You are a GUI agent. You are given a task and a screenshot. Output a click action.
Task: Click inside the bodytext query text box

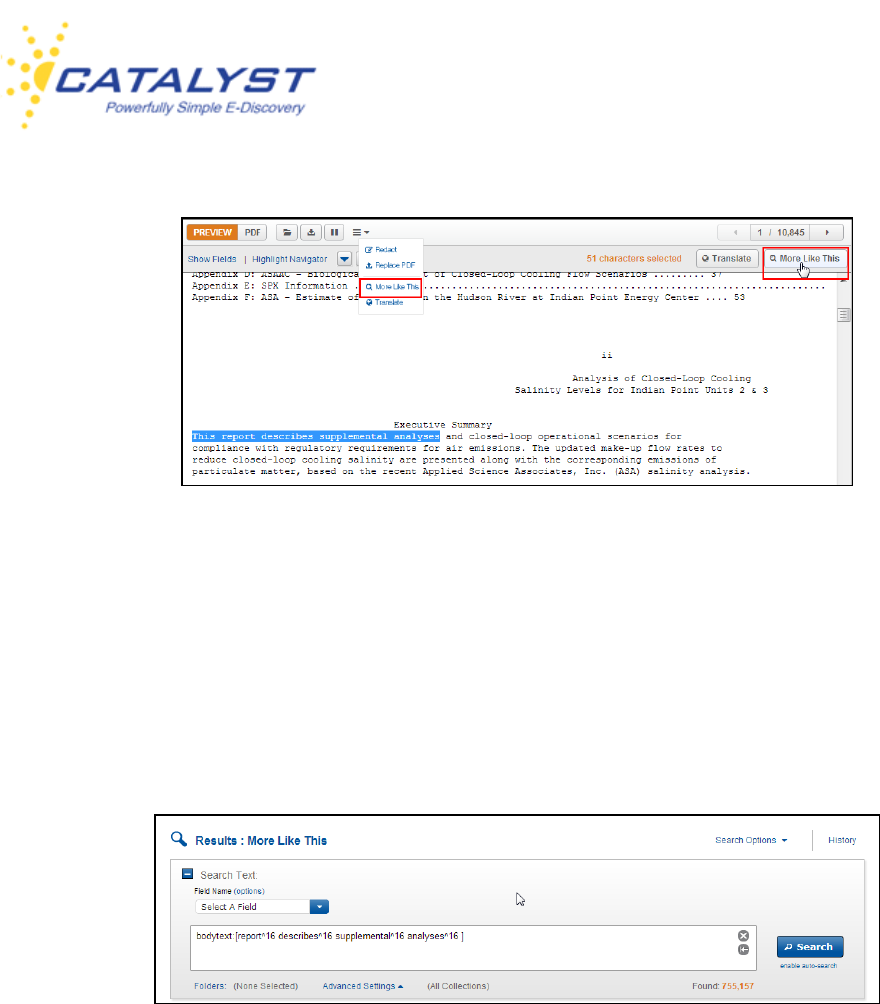(473, 948)
